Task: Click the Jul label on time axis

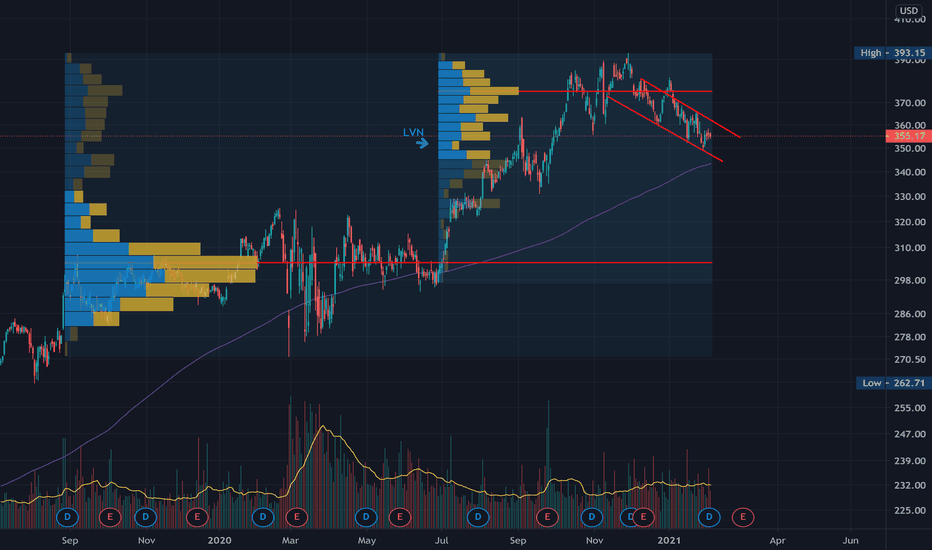Action: [441, 540]
